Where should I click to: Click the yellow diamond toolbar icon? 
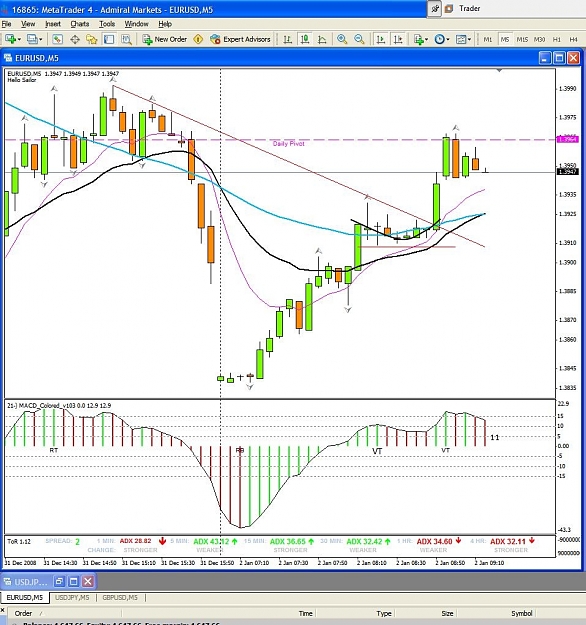[x=198, y=39]
